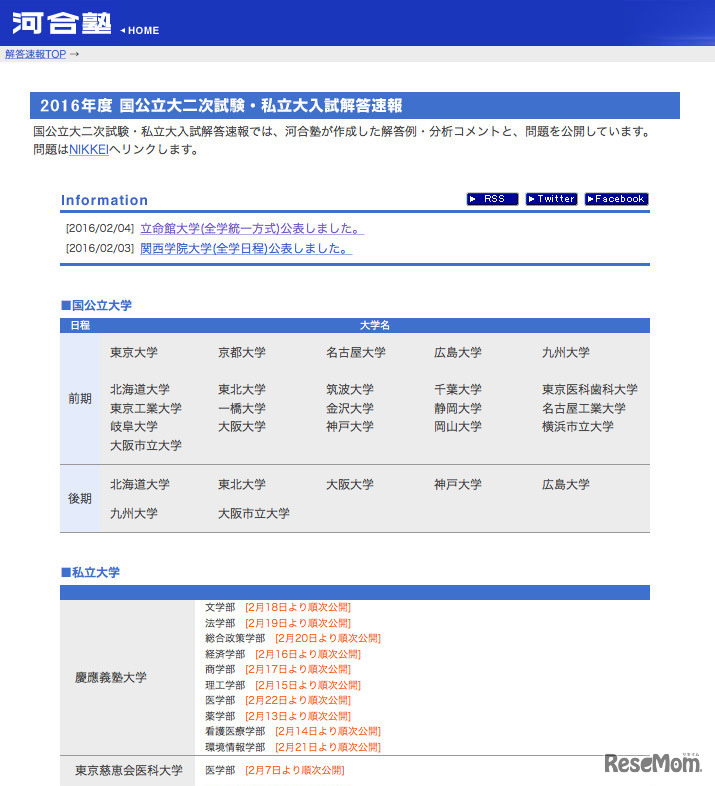Viewport: 715px width, 786px height.
Task: Select 名古屋工業大学
Action: [584, 408]
